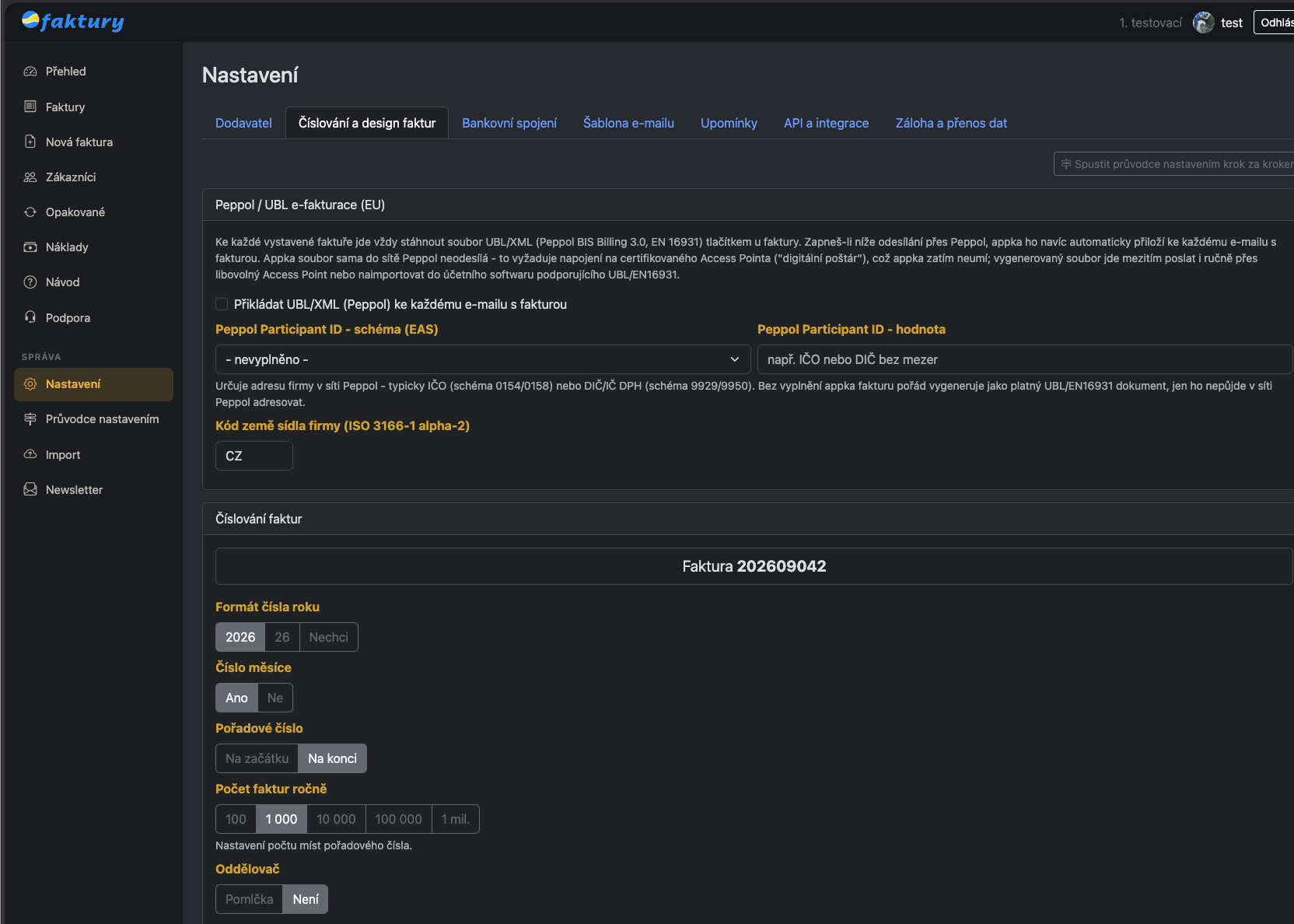Viewport: 1294px width, 924px height.
Task: Click the Newsletter envelope icon
Action: tap(30, 489)
